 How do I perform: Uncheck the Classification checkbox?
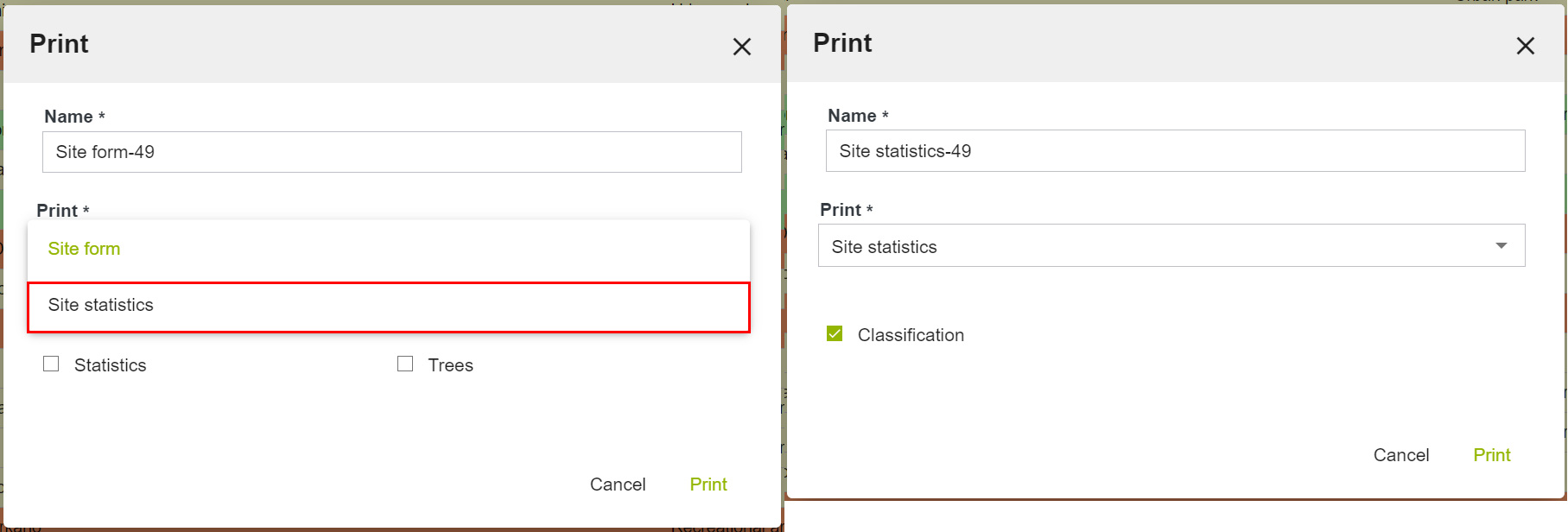[x=835, y=334]
